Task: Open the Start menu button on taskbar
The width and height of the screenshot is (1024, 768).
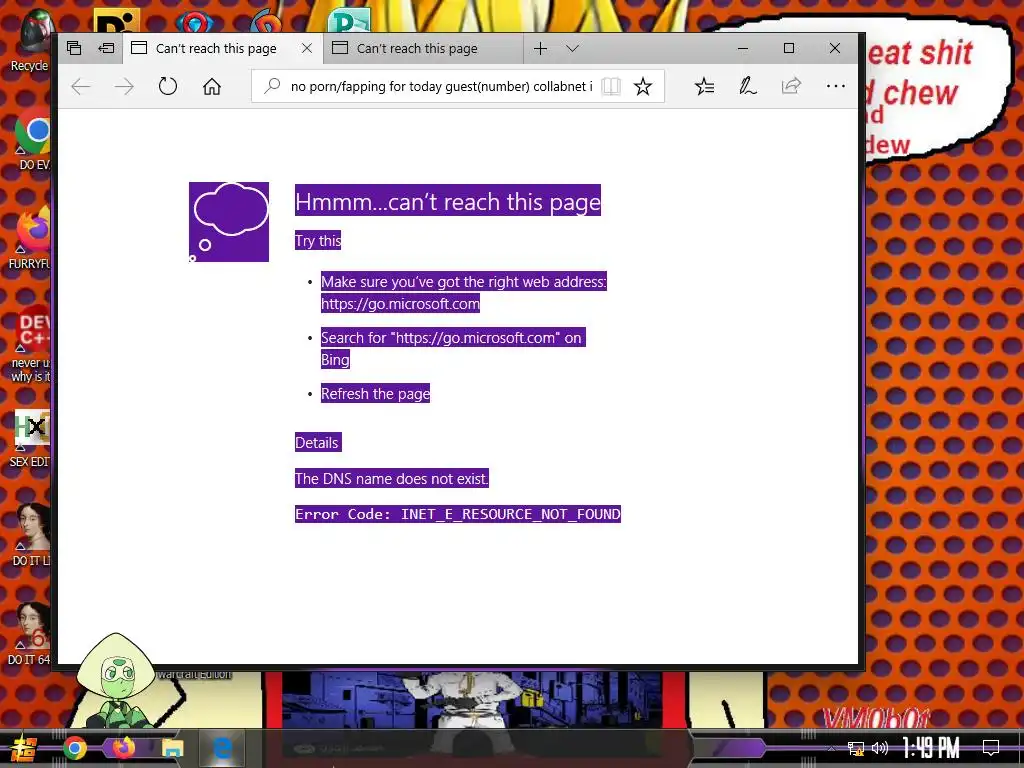Action: [x=23, y=748]
